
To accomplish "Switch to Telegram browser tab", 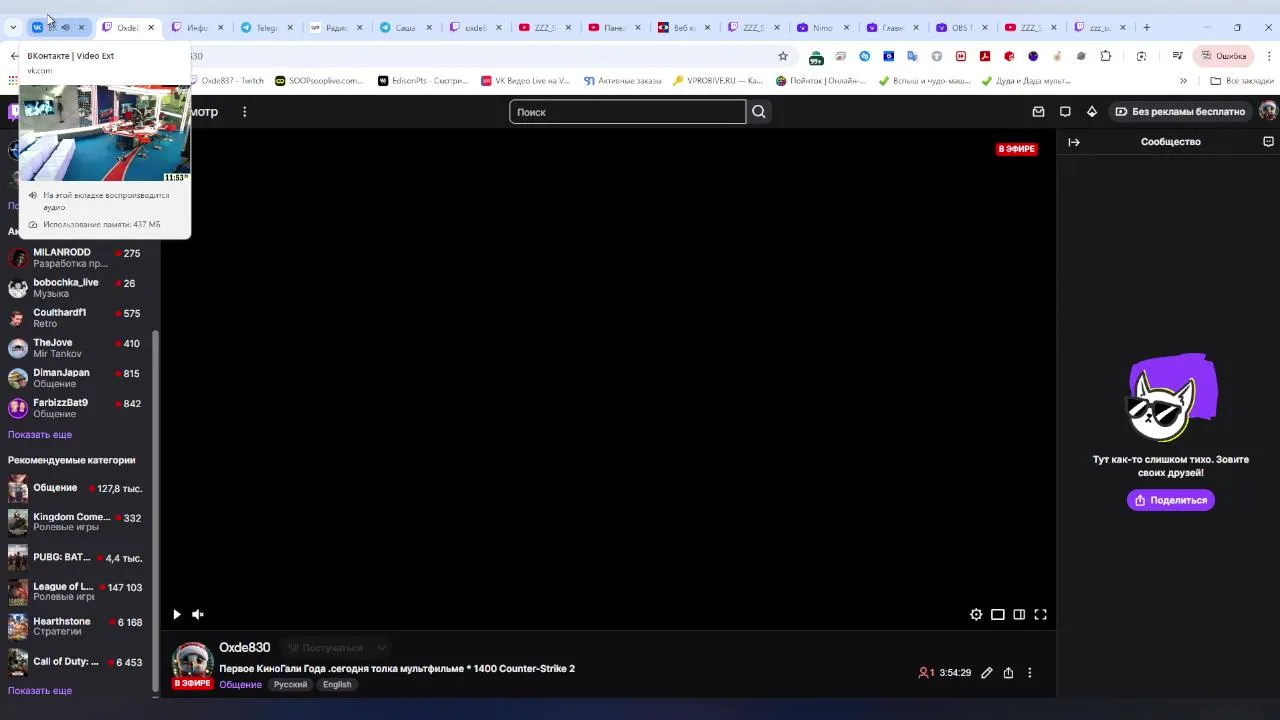I will pos(266,27).
